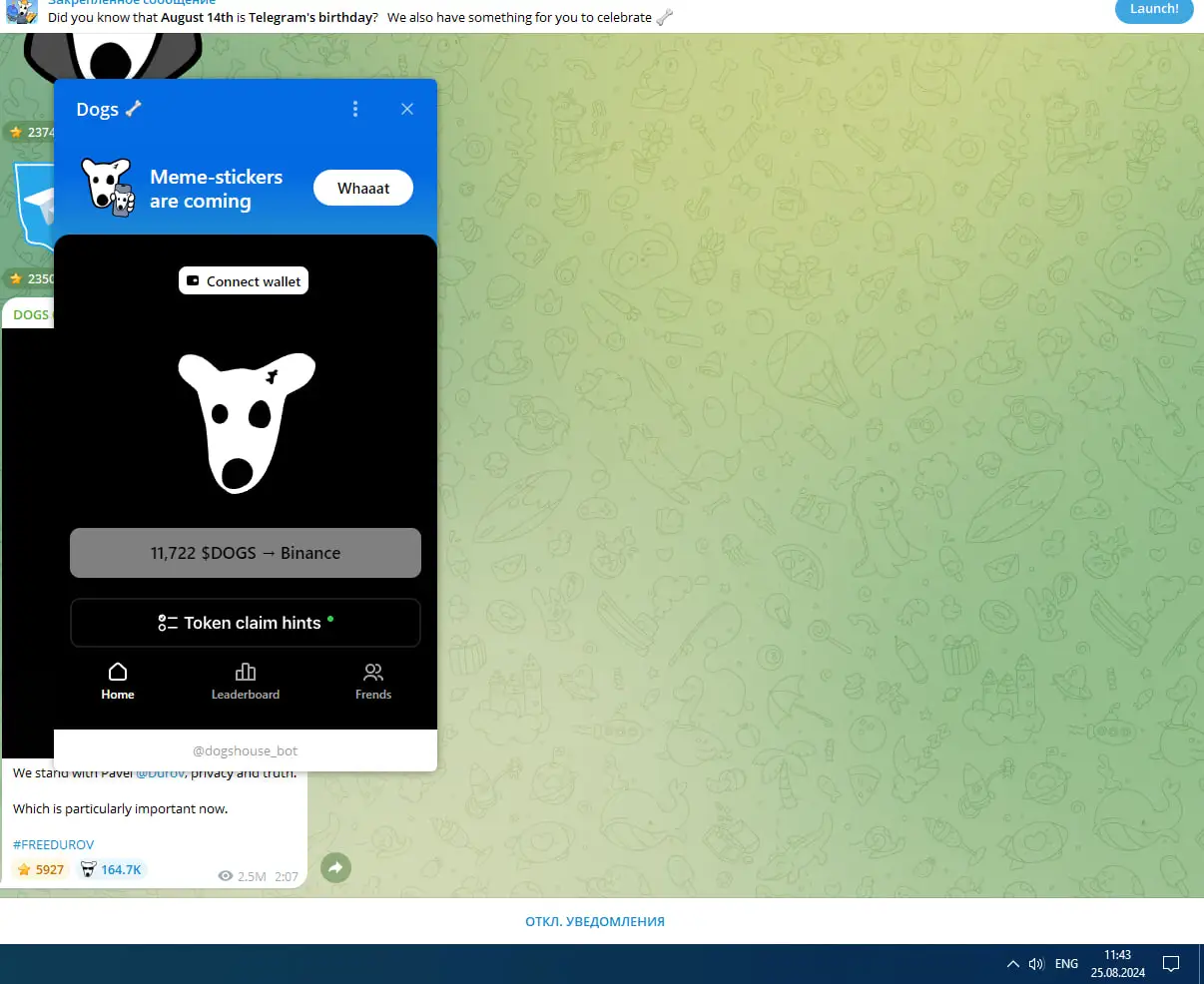Click the 164.7K dog reaction
The width and height of the screenshot is (1204, 984).
pyautogui.click(x=111, y=869)
